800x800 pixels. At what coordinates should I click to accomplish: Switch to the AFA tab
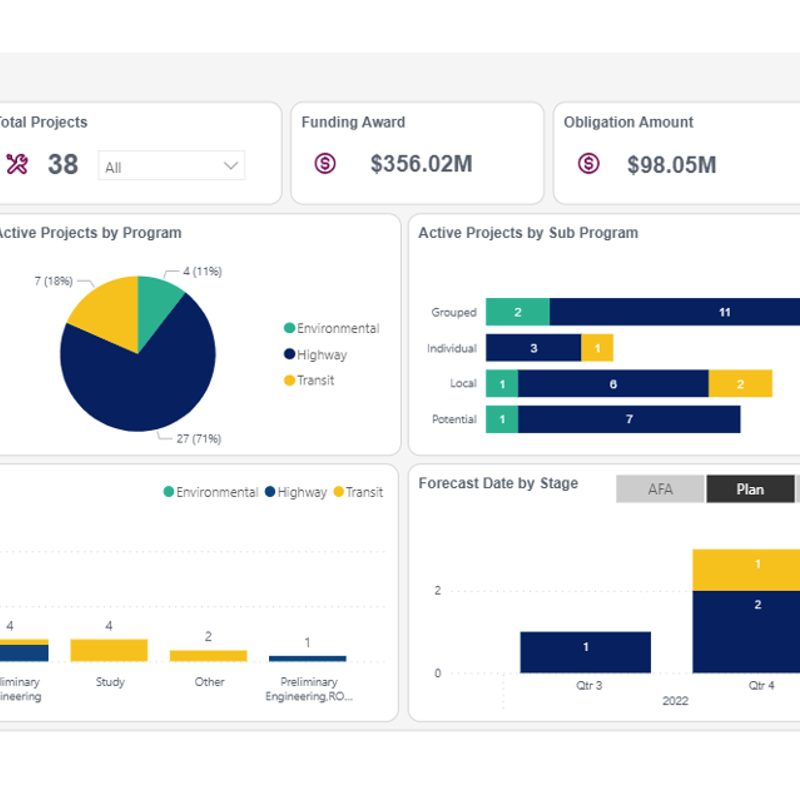pyautogui.click(x=660, y=489)
